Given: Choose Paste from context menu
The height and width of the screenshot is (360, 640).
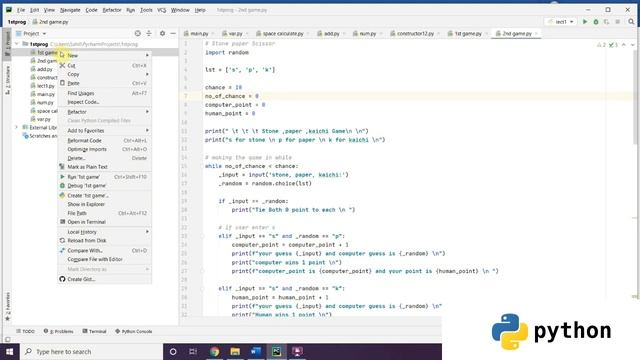Looking at the screenshot, I should pos(105,83).
